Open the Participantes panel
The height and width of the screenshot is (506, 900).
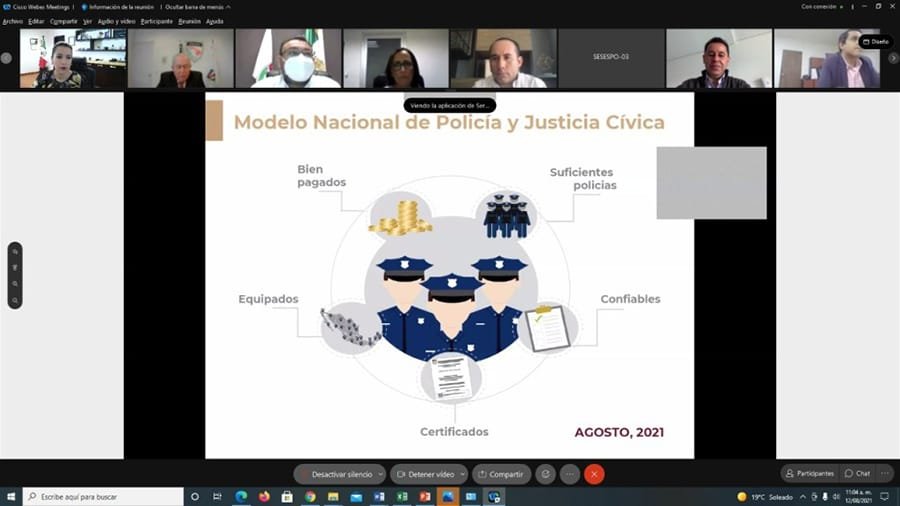point(810,473)
